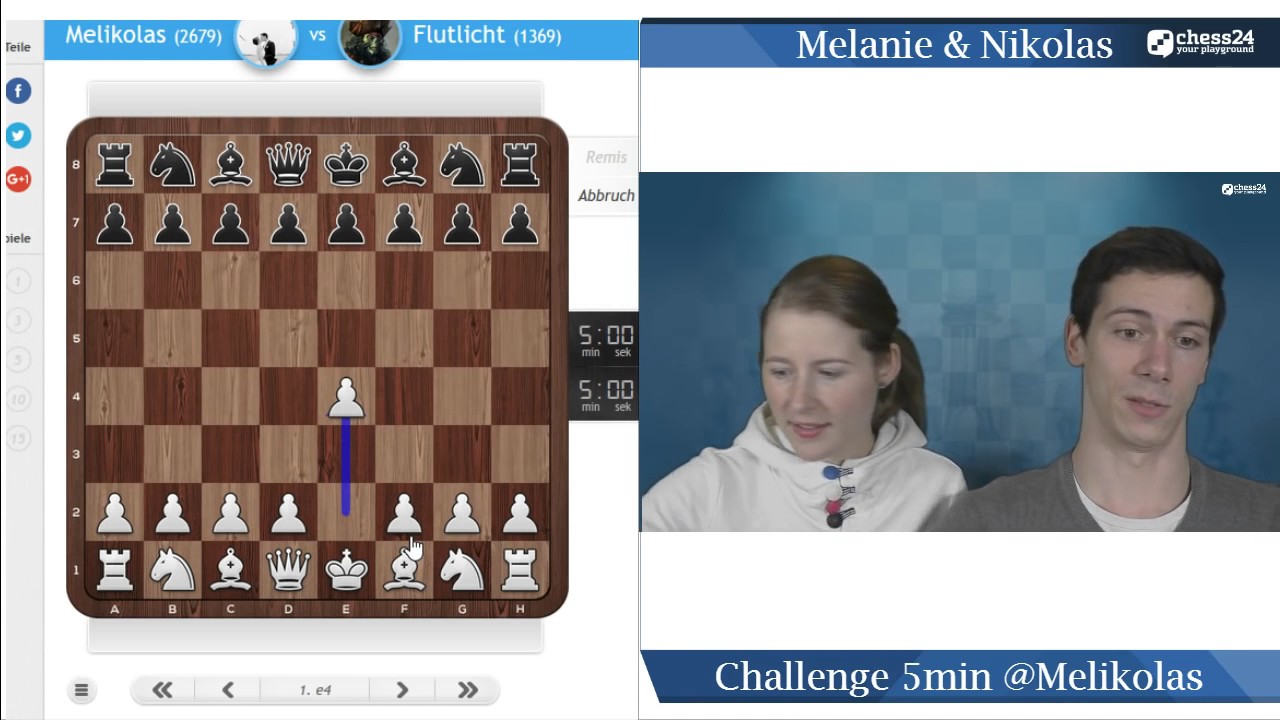
Task: Click the black knight on b8
Action: tap(172, 165)
